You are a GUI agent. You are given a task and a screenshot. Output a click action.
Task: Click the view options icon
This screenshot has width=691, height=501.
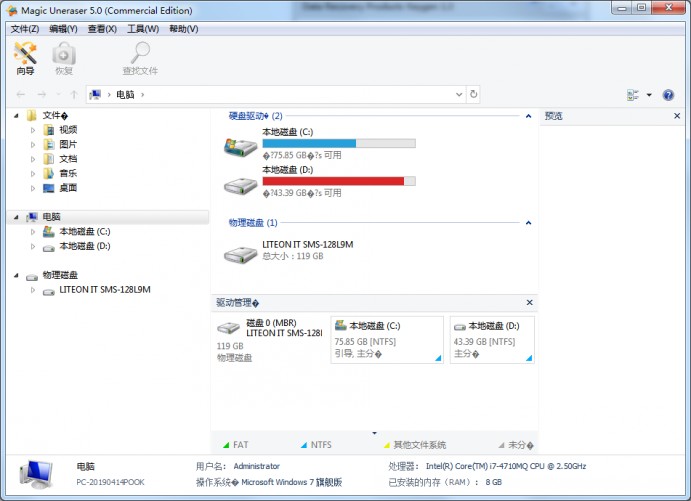point(633,95)
